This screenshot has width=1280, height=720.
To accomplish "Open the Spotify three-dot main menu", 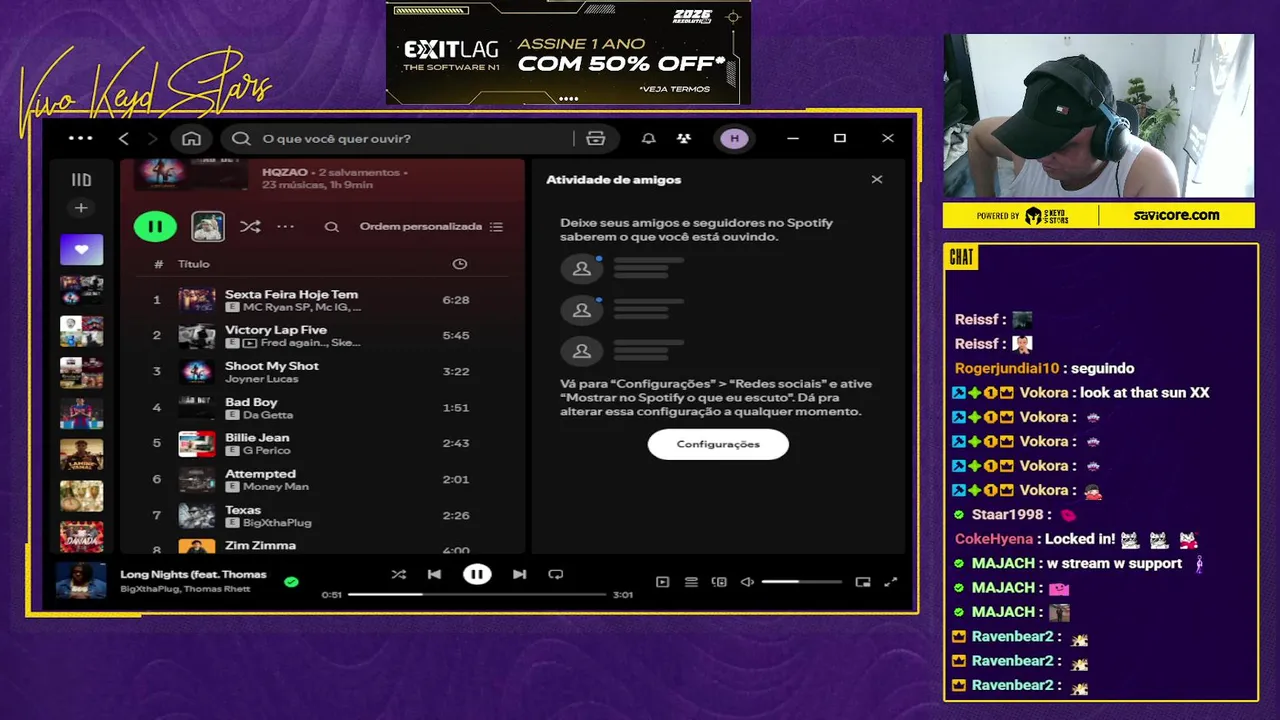I will coord(80,138).
